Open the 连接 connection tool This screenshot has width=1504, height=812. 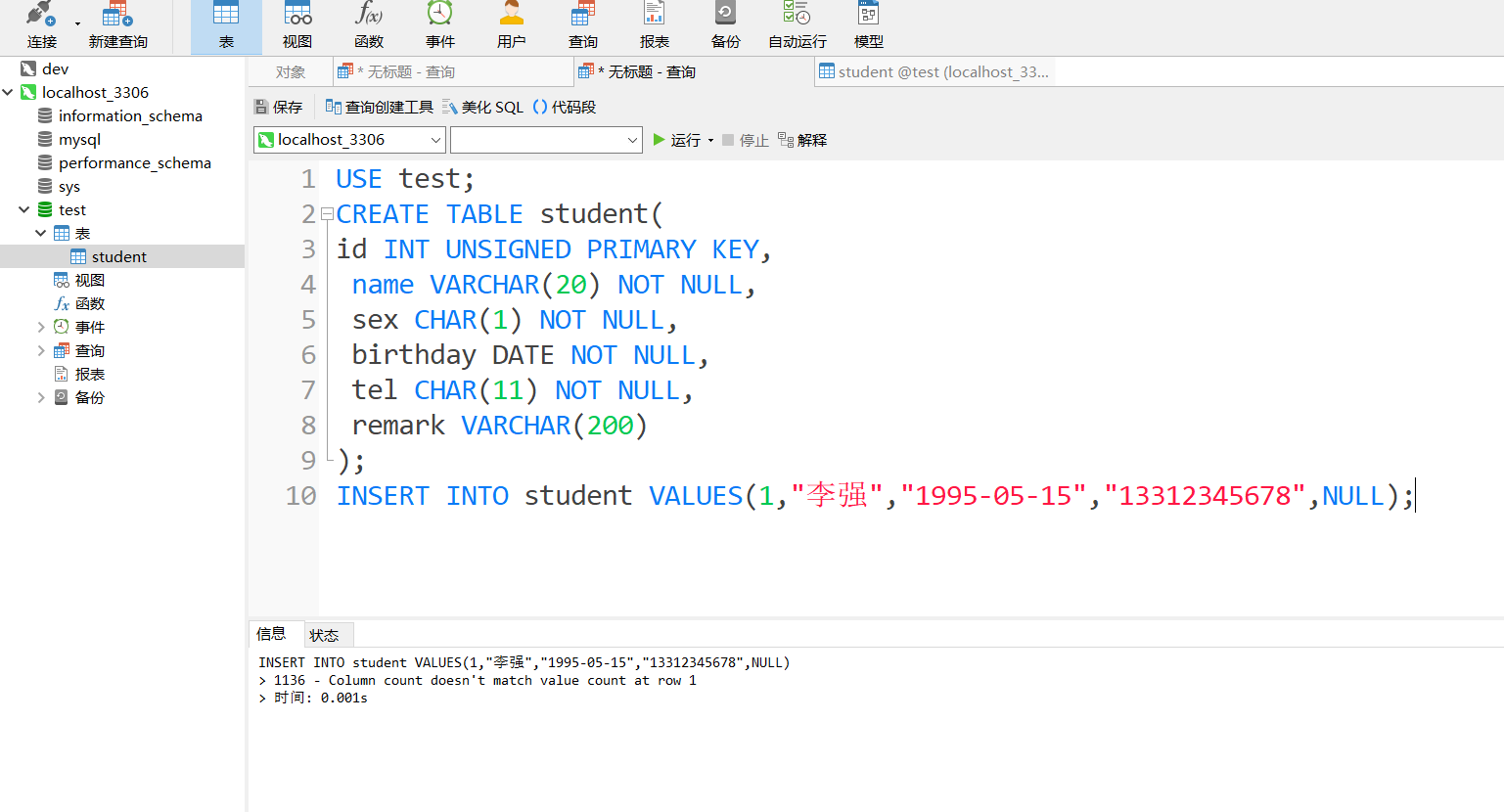coord(41,25)
